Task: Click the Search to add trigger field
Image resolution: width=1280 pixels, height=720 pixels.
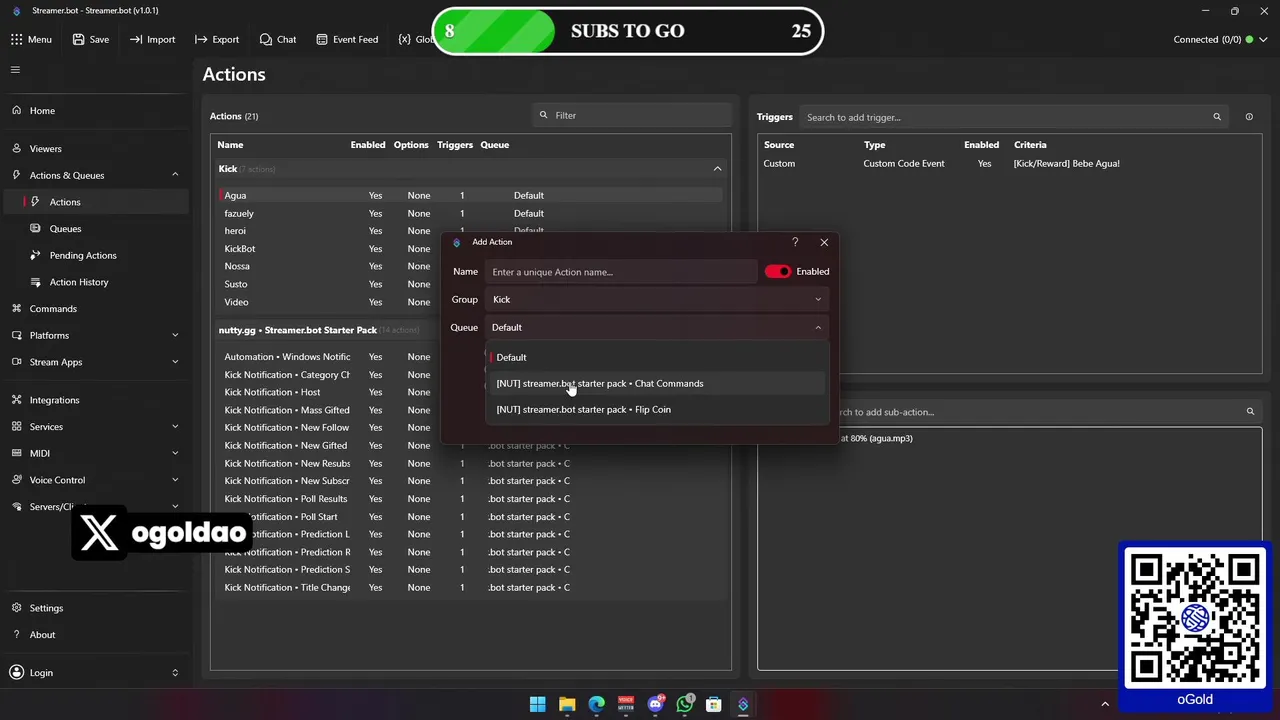Action: tap(1015, 117)
